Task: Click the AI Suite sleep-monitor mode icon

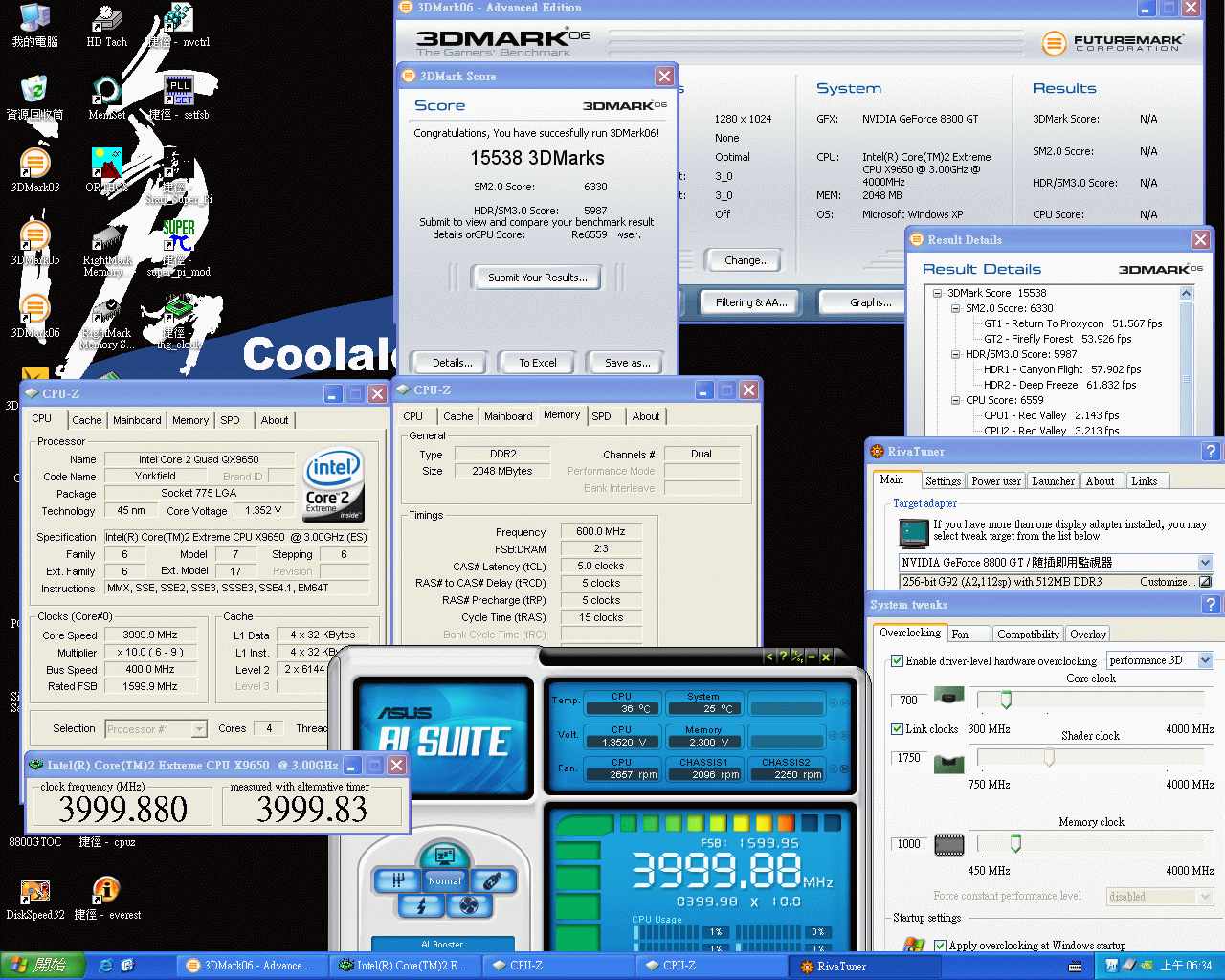Action: 444,855
